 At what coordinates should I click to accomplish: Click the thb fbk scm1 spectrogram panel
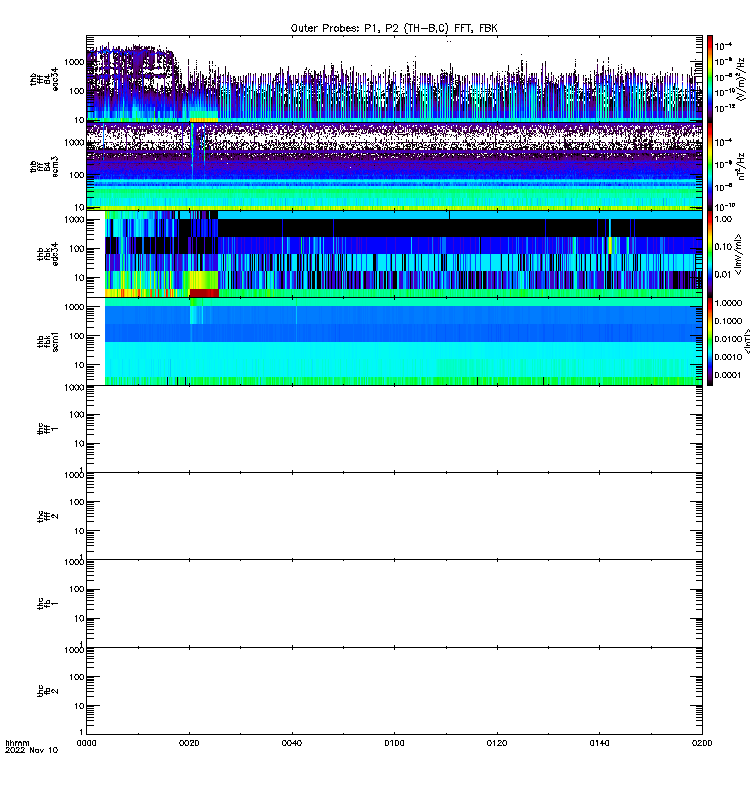394,341
